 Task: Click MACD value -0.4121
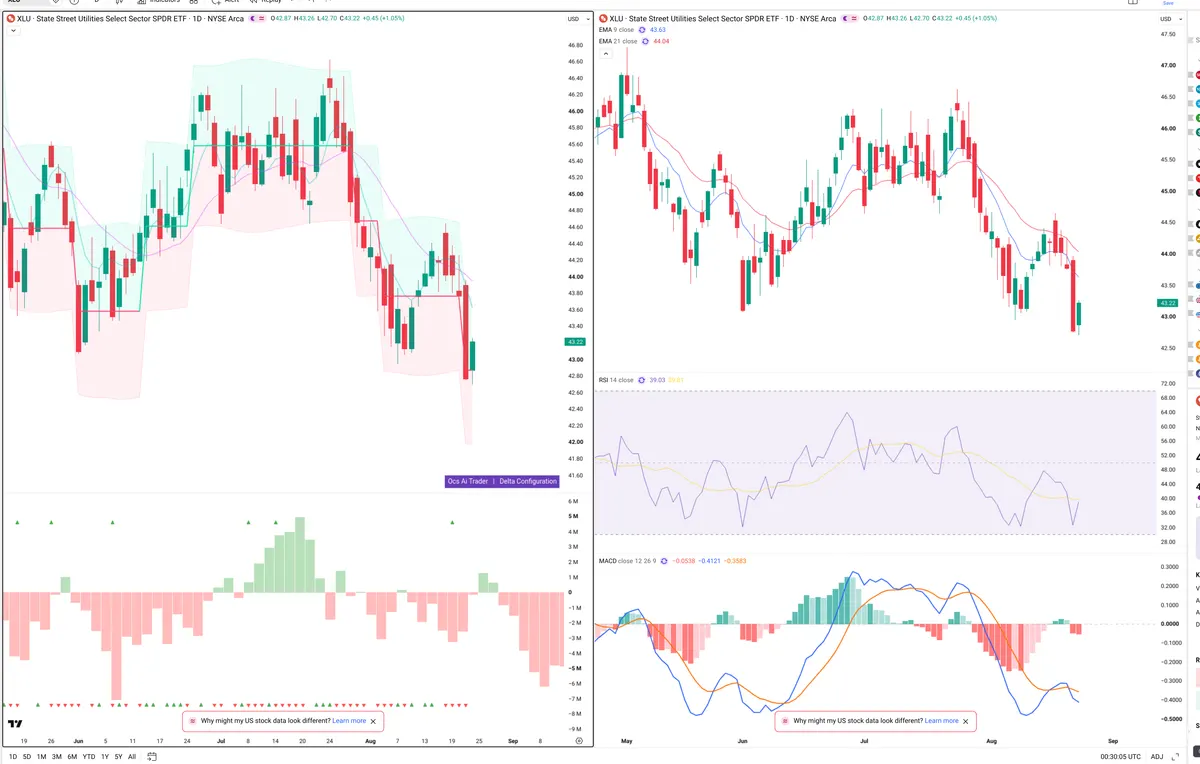point(708,561)
